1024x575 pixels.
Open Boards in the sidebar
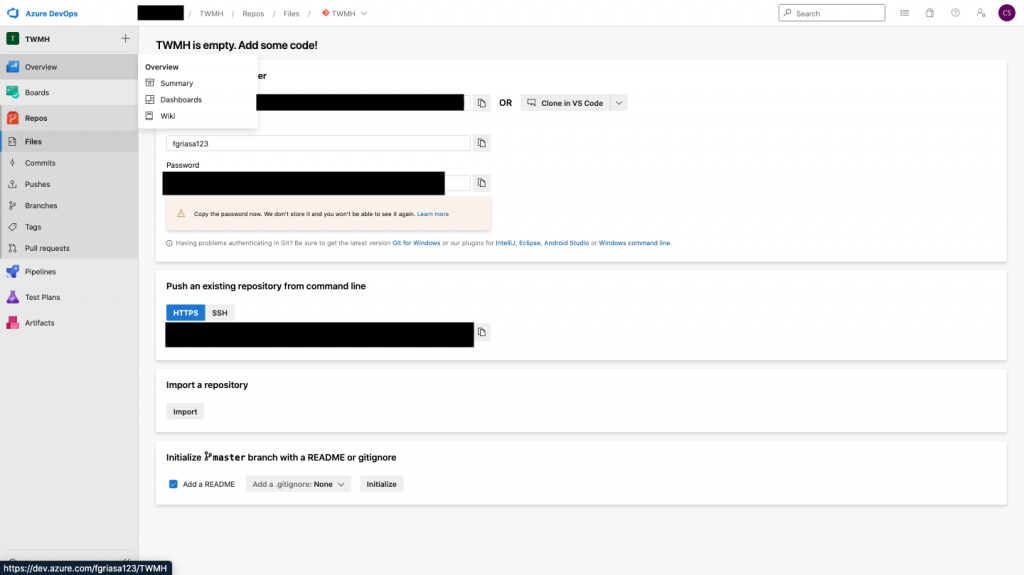pos(69,93)
